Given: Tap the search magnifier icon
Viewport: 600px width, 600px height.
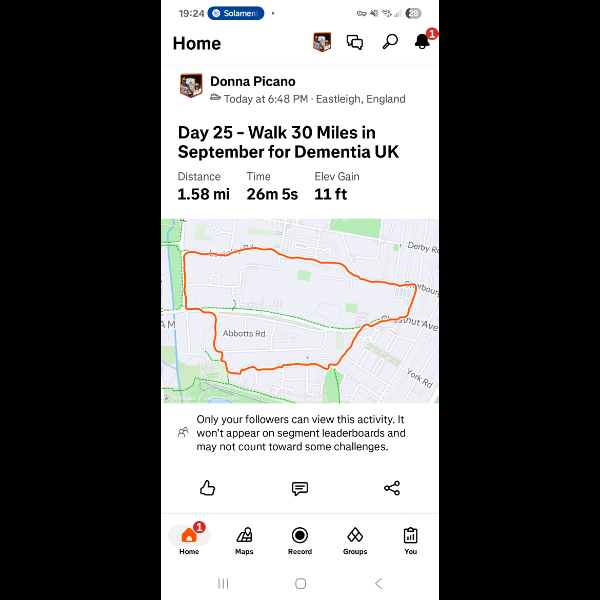Looking at the screenshot, I should coord(390,42).
